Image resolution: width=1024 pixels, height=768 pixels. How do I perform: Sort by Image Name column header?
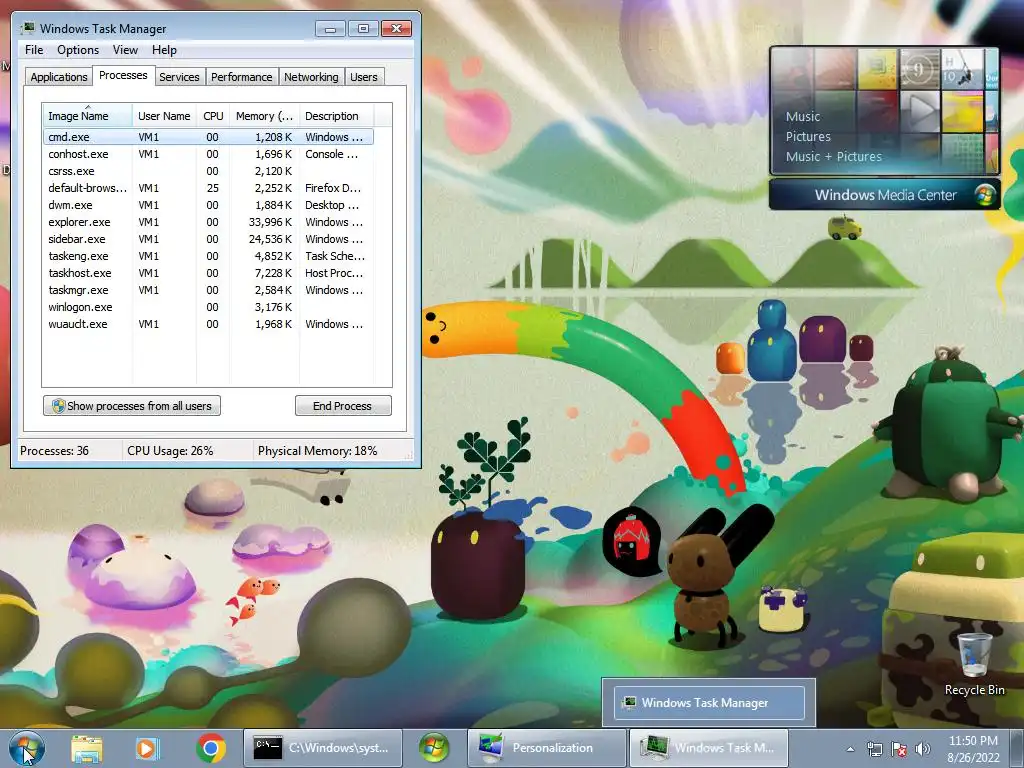coord(87,116)
